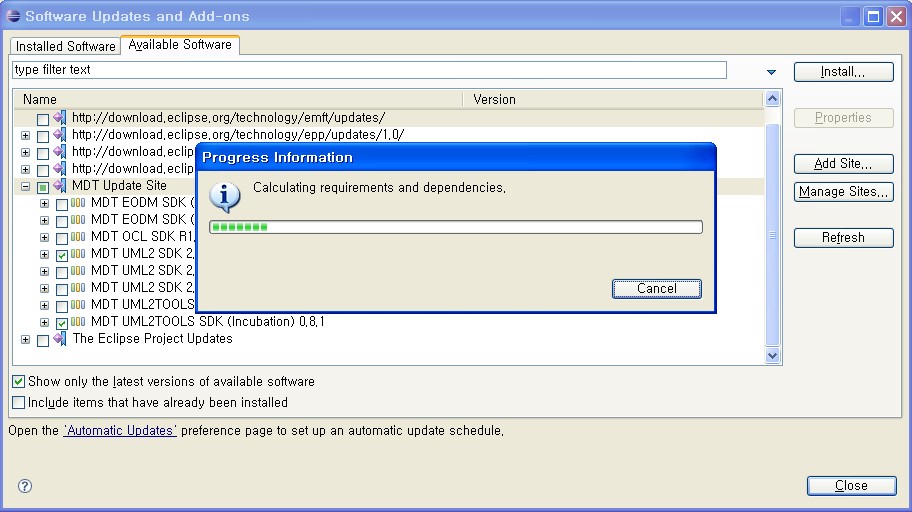Check The Eclipse Project Updates checkbox
Screen dimensions: 912x512
point(42,340)
